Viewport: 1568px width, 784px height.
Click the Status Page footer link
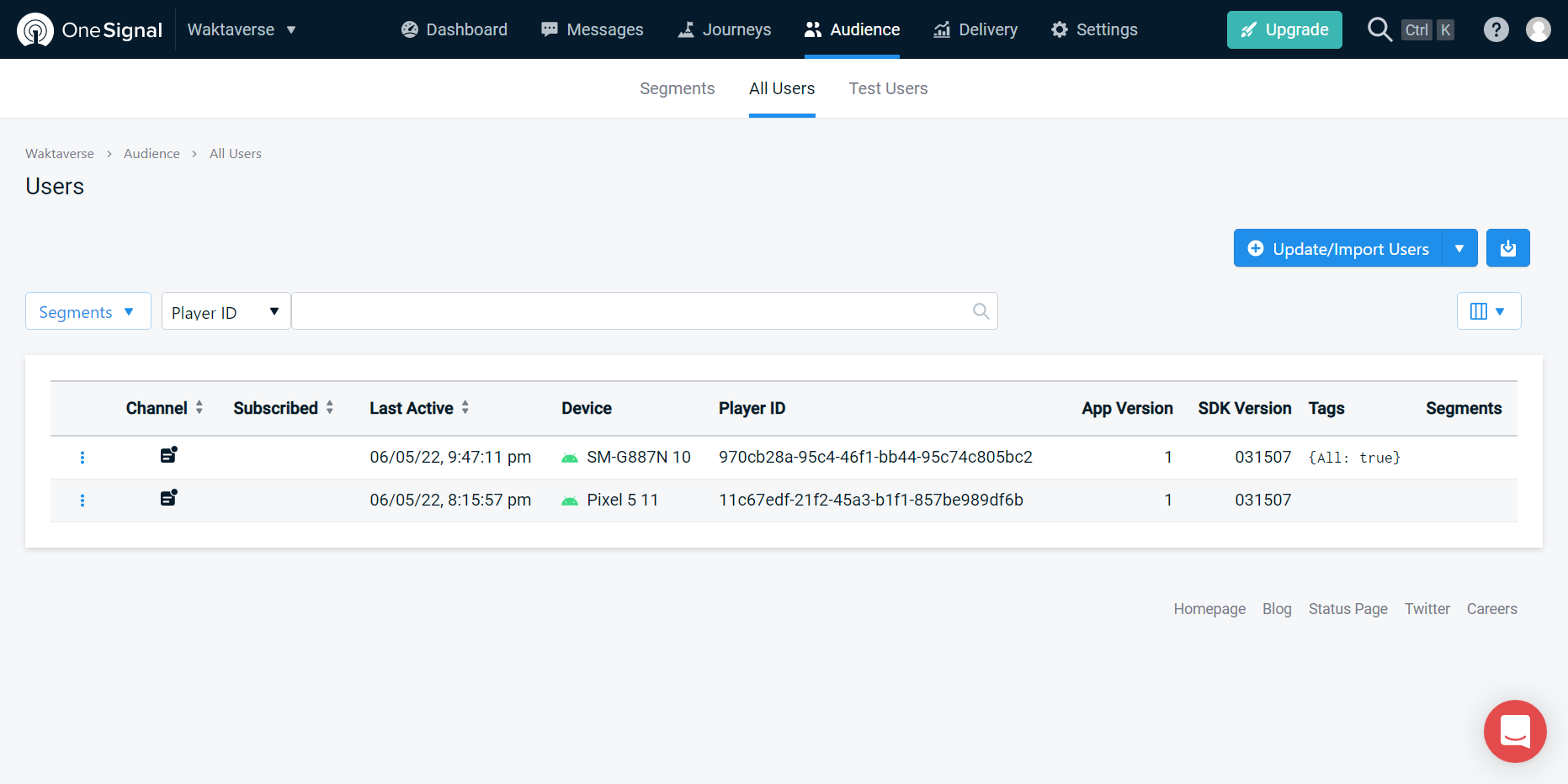pyautogui.click(x=1348, y=609)
